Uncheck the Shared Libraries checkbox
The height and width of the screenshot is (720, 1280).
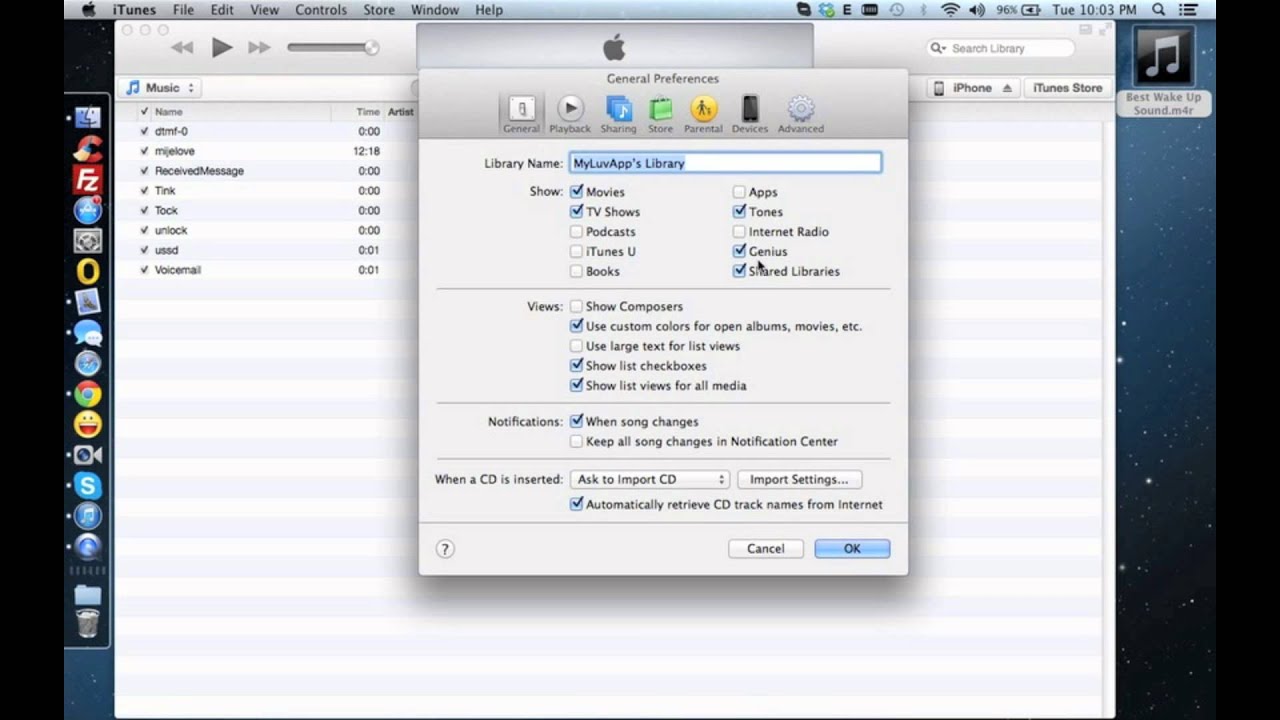(739, 271)
